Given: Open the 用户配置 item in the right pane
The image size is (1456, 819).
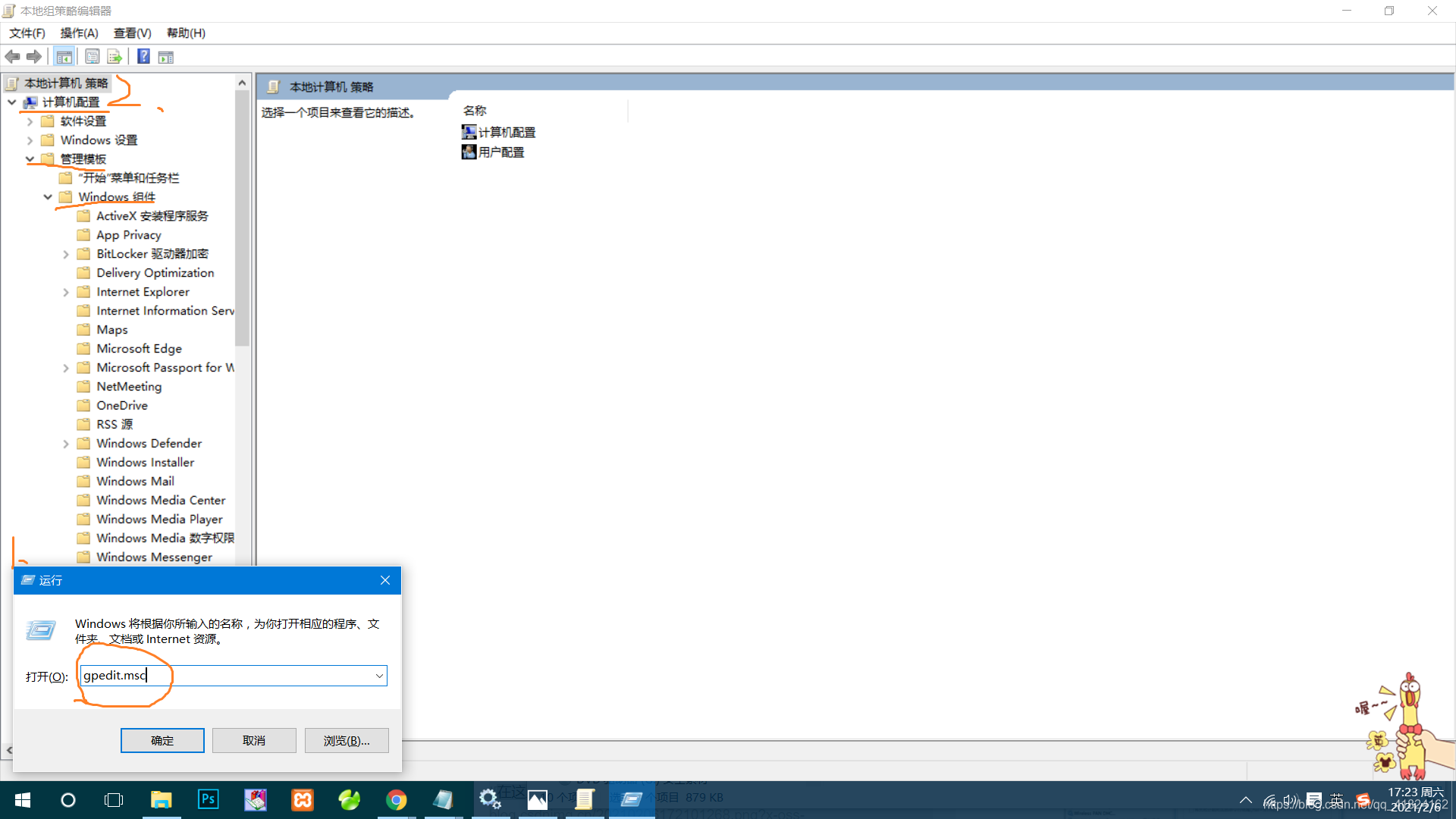Looking at the screenshot, I should coord(493,152).
